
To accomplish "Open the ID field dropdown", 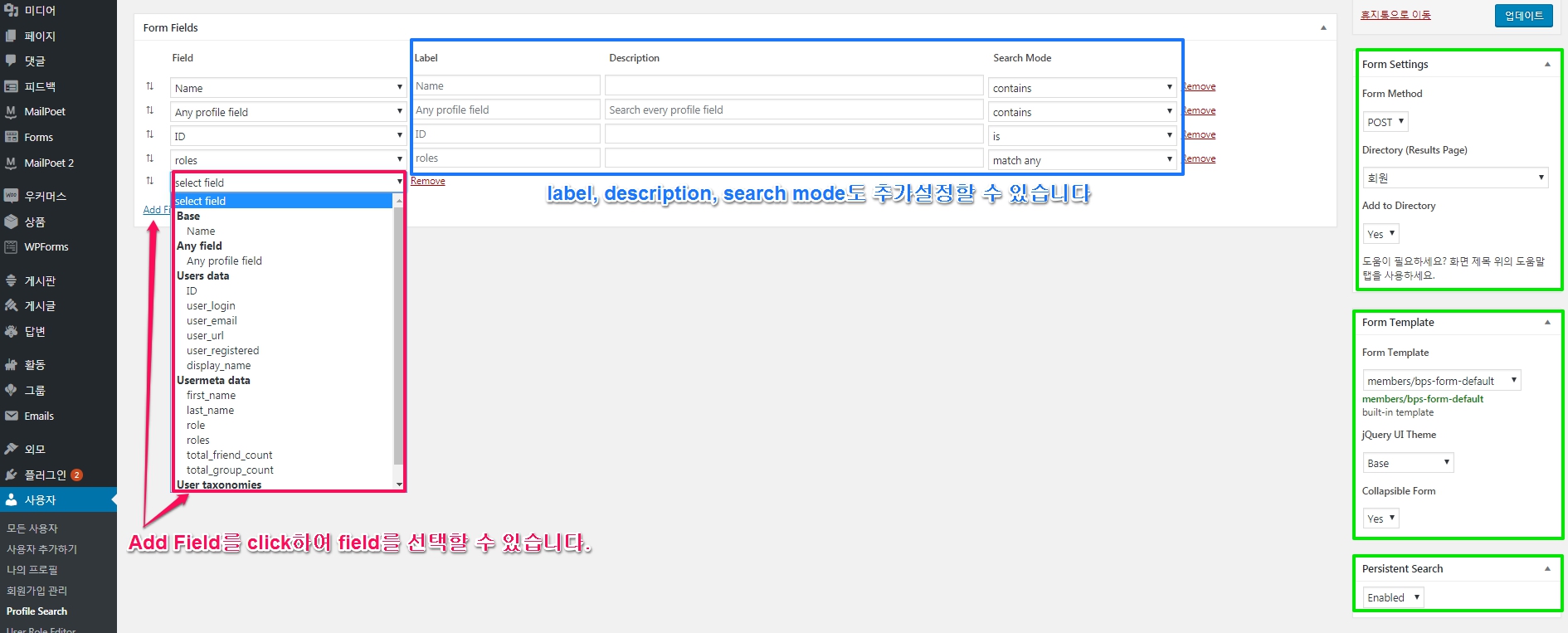I will pyautogui.click(x=287, y=136).
